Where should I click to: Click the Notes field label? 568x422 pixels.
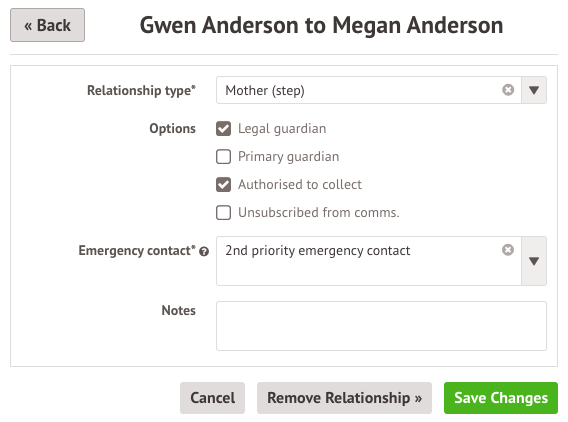coord(179,310)
